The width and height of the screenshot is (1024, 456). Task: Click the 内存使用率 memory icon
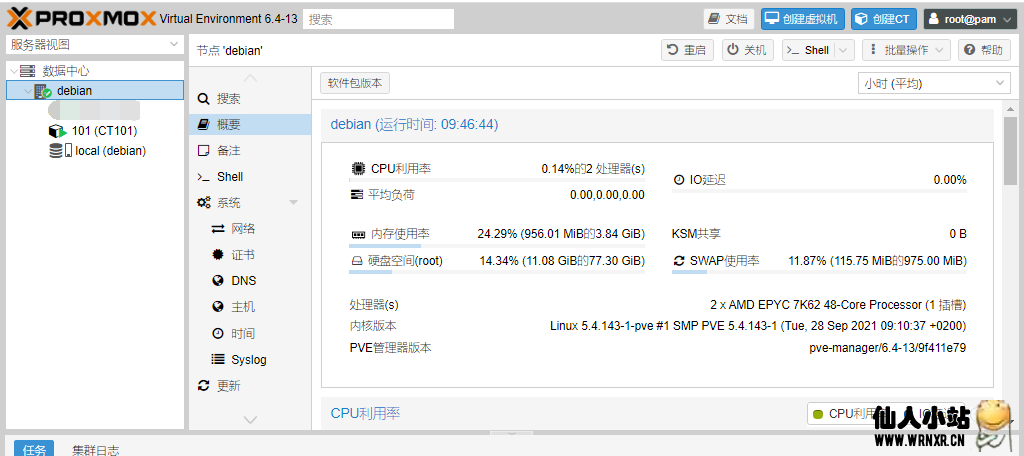tap(357, 234)
